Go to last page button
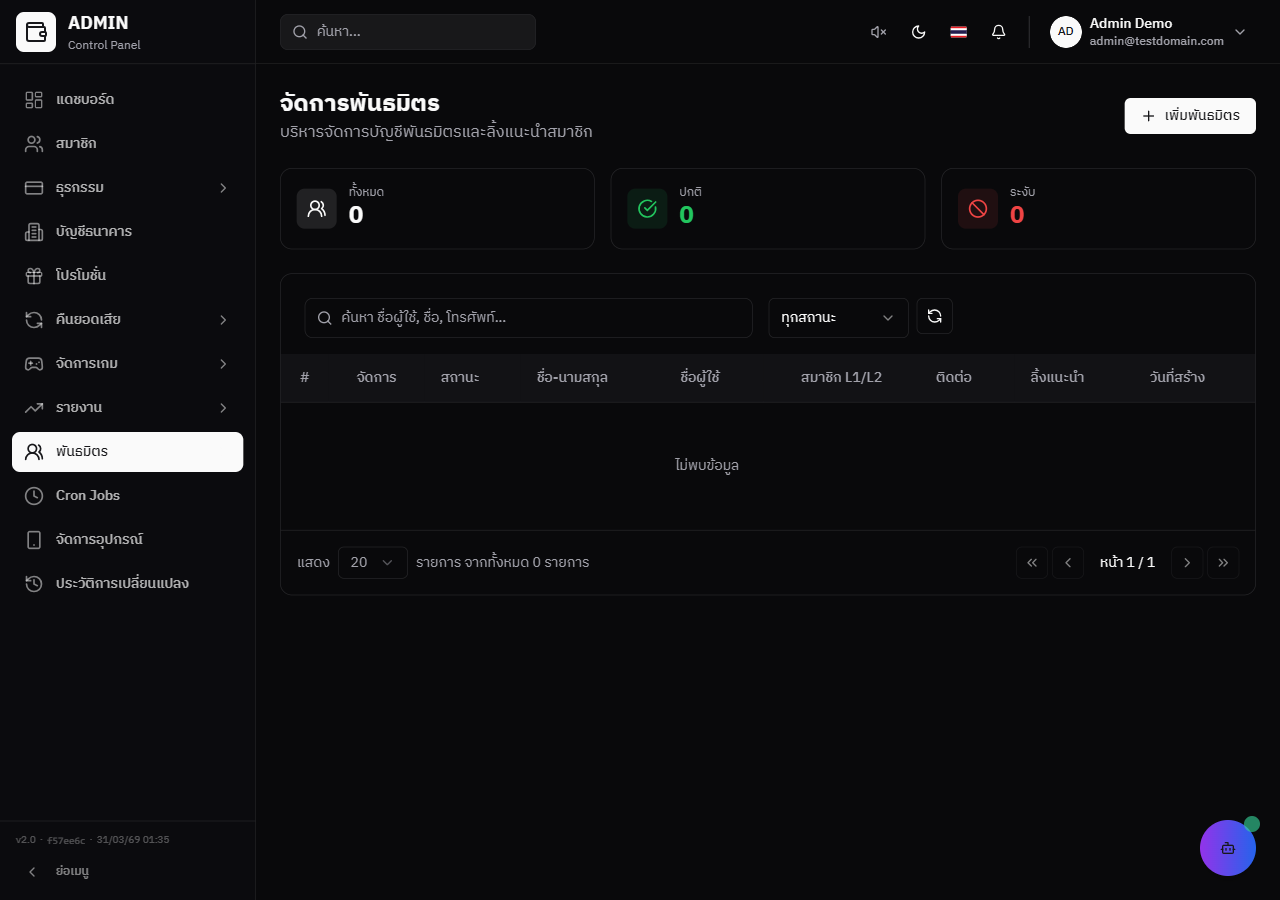 (x=1223, y=563)
